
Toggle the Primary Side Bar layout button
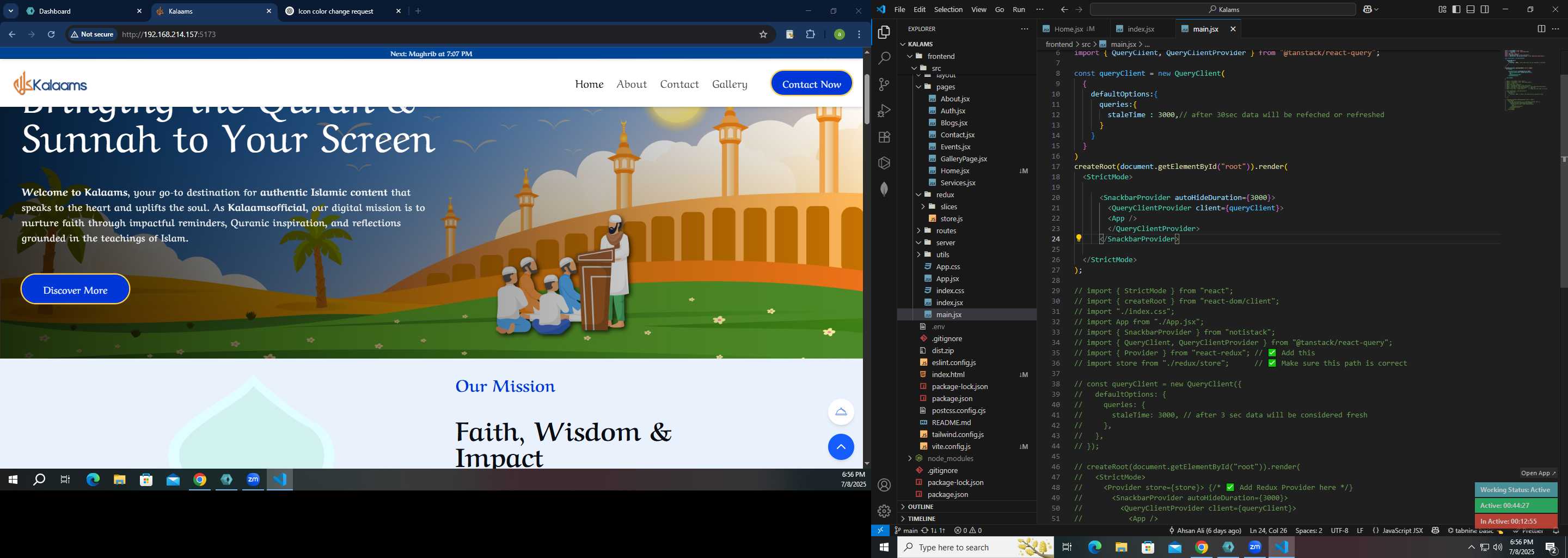(1456, 9)
